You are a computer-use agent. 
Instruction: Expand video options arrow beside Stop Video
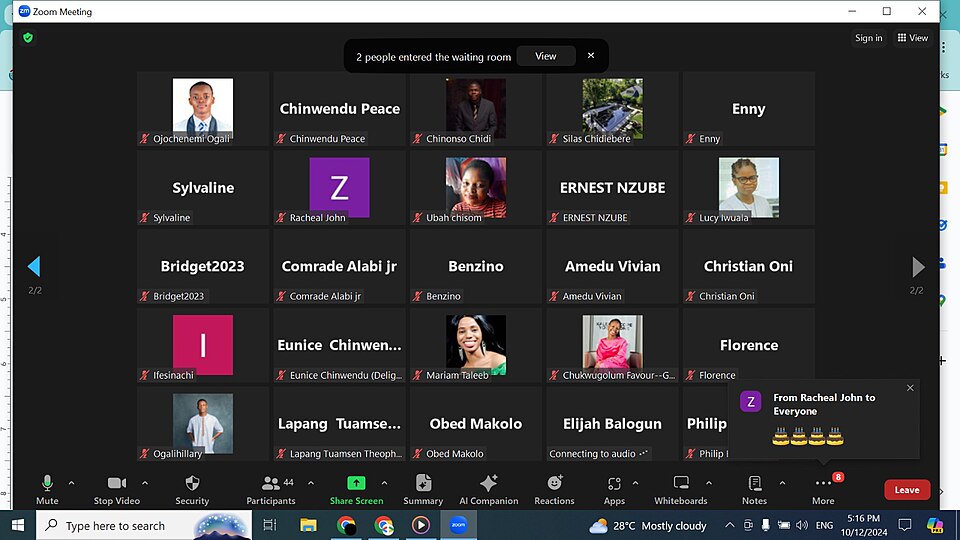[x=145, y=483]
